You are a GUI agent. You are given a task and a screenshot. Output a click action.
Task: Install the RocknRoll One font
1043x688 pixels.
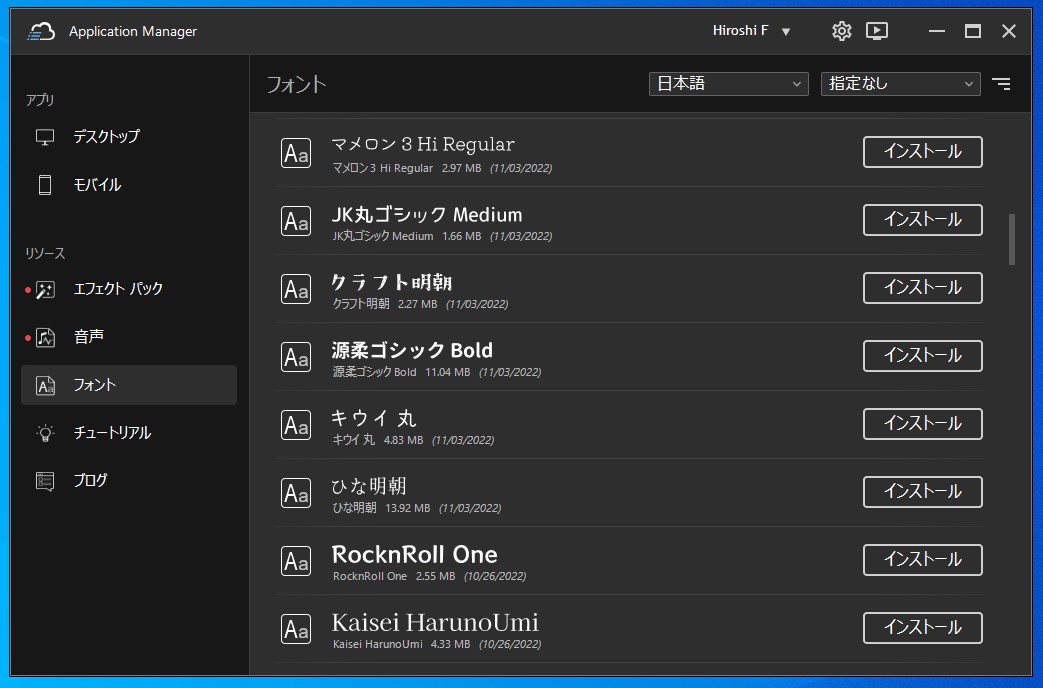pos(923,560)
